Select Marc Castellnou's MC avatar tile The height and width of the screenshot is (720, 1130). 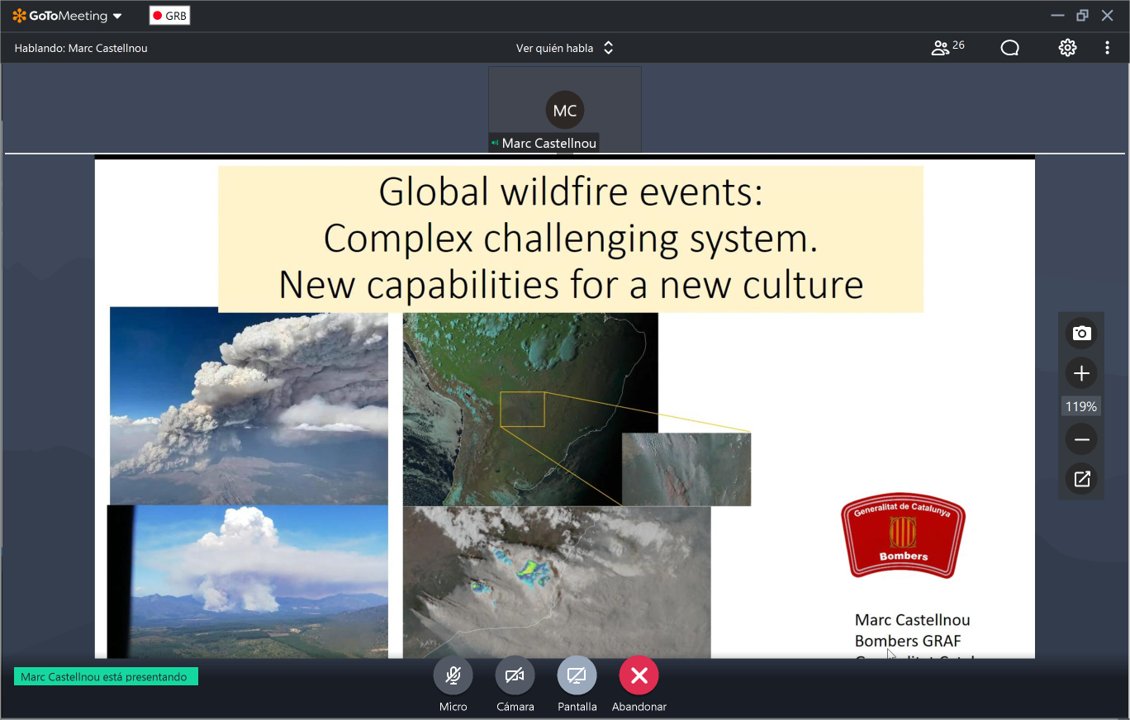click(564, 110)
